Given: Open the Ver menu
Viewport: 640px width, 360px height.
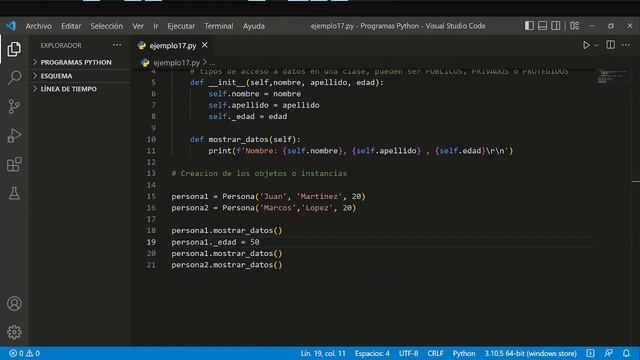Looking at the screenshot, I should pyautogui.click(x=138, y=26).
